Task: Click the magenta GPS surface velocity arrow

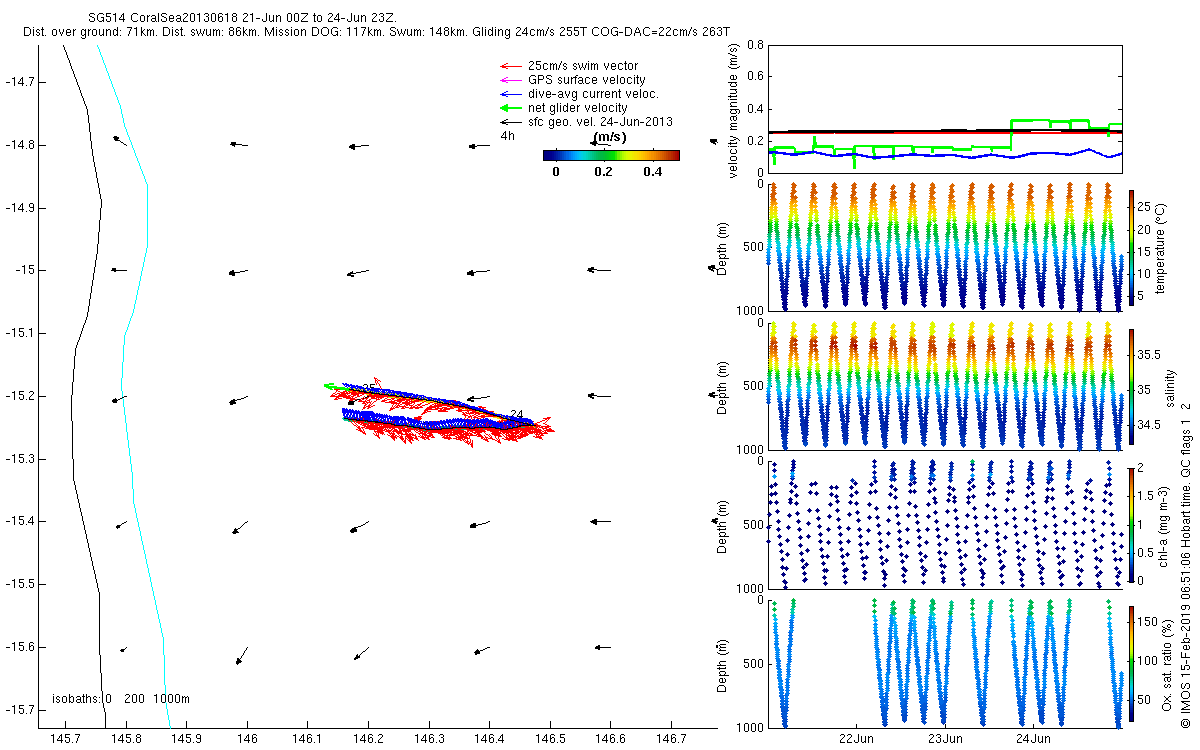Action: coord(511,80)
